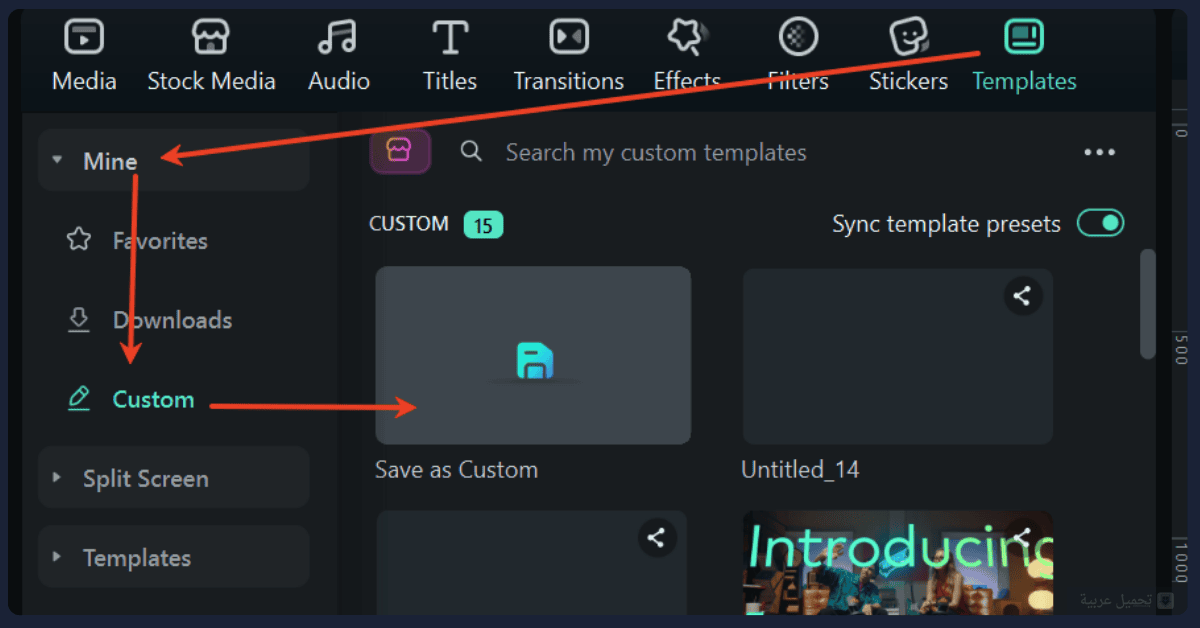This screenshot has width=1200, height=628.
Task: Switch to the Stickers tab label
Action: tap(908, 81)
